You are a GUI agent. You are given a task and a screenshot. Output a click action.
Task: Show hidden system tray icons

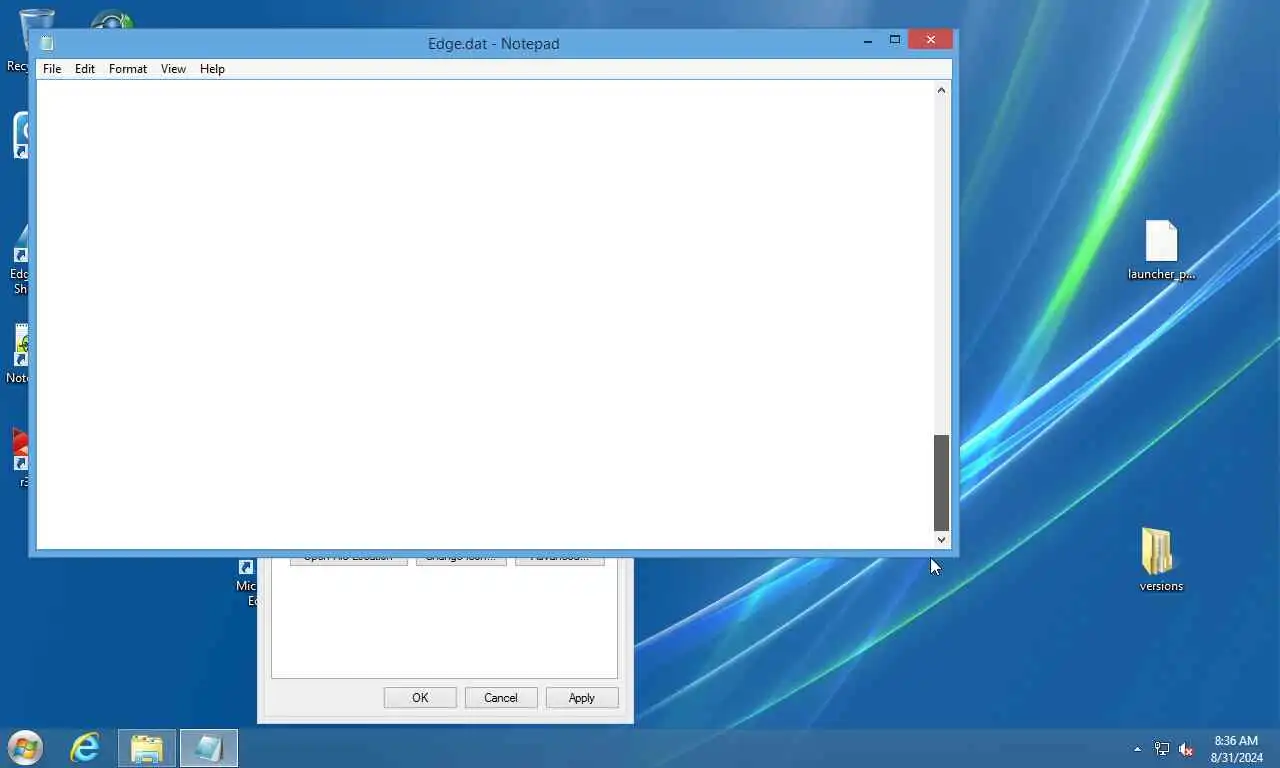[x=1137, y=749]
